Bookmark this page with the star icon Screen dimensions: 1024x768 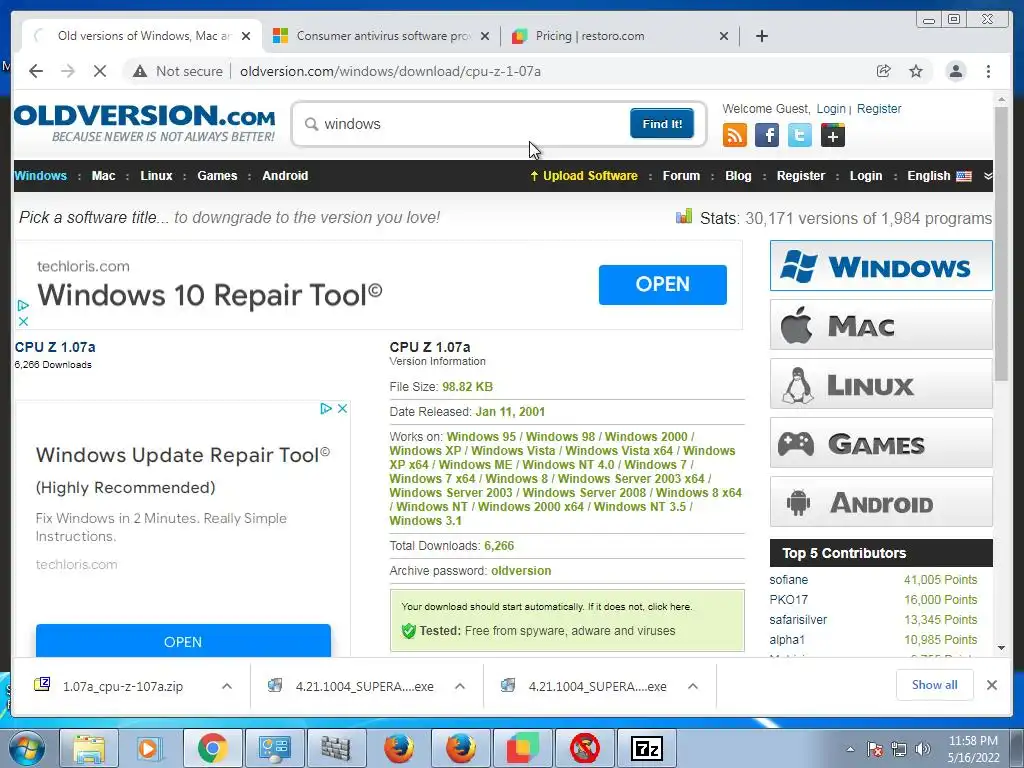[916, 71]
